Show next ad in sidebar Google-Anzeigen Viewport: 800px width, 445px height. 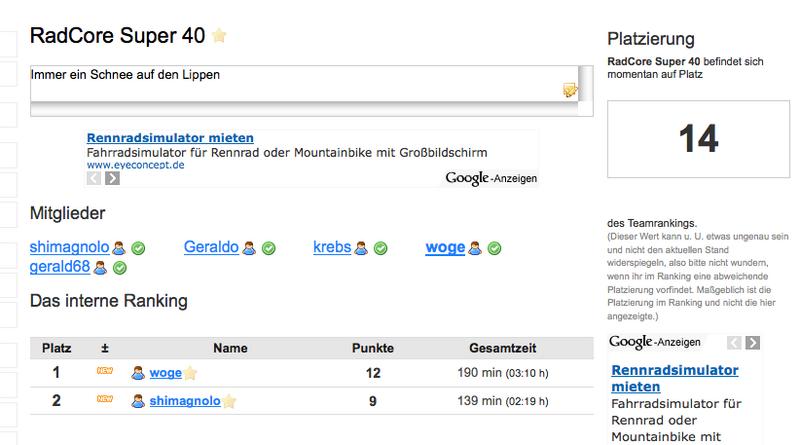752,342
